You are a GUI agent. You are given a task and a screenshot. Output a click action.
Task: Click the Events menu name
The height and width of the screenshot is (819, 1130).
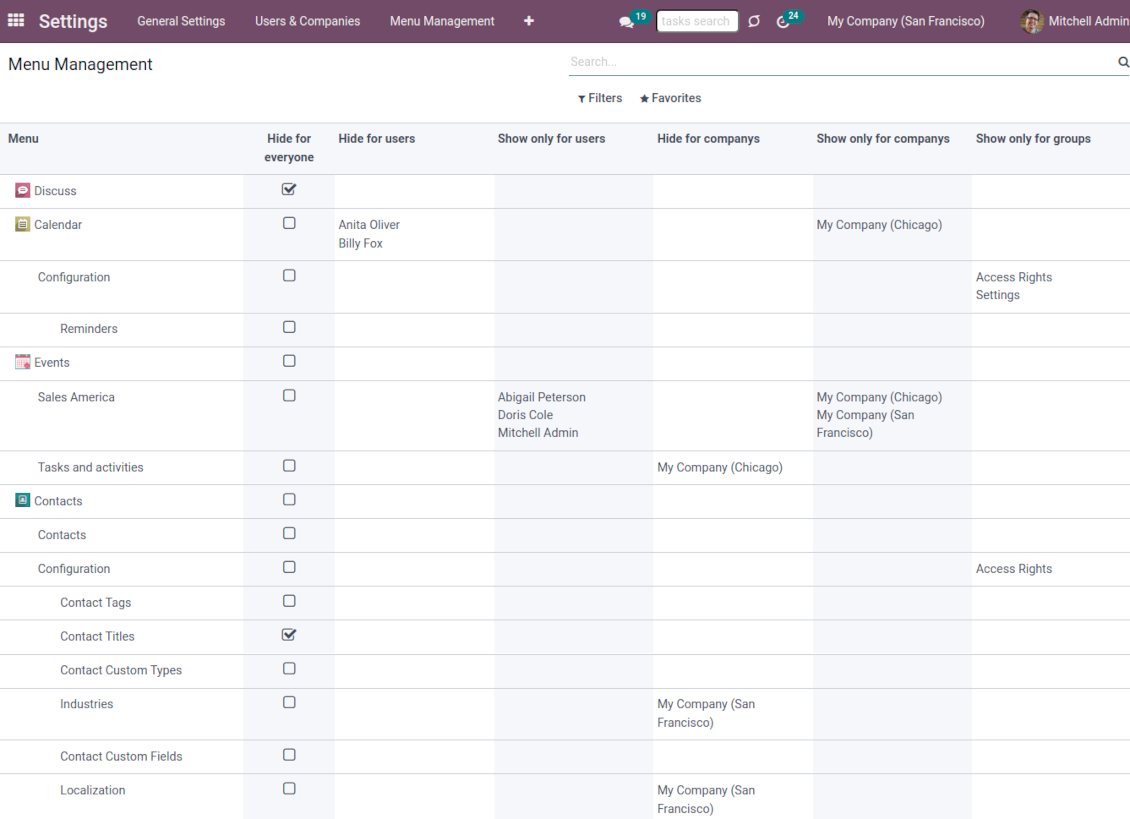(52, 363)
